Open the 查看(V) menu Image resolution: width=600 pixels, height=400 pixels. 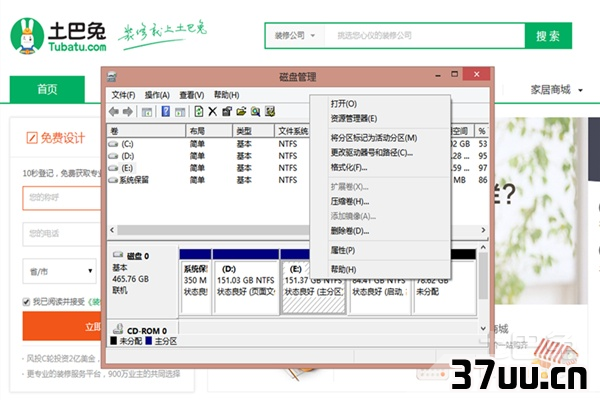tap(191, 95)
